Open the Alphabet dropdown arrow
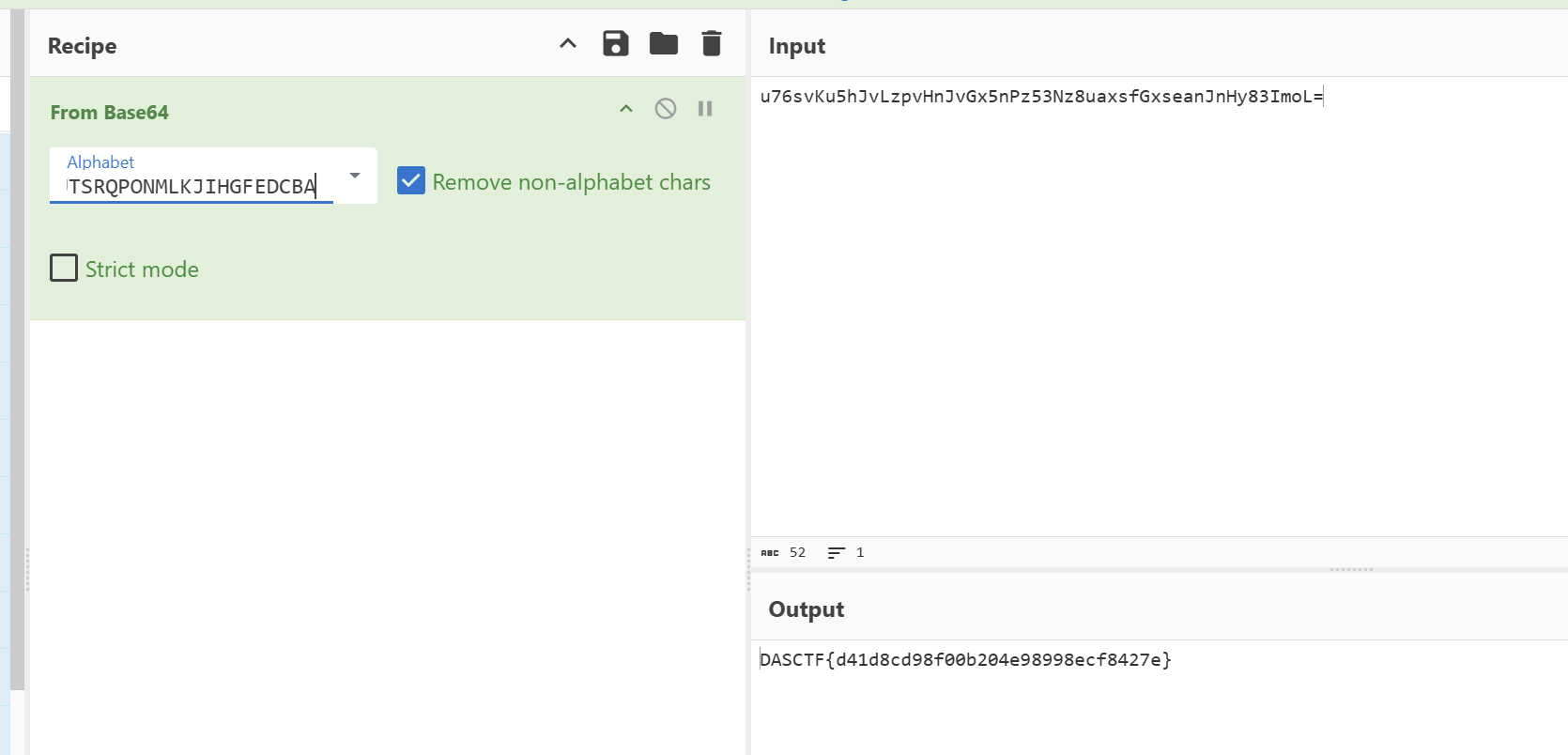The image size is (1568, 755). (x=355, y=176)
